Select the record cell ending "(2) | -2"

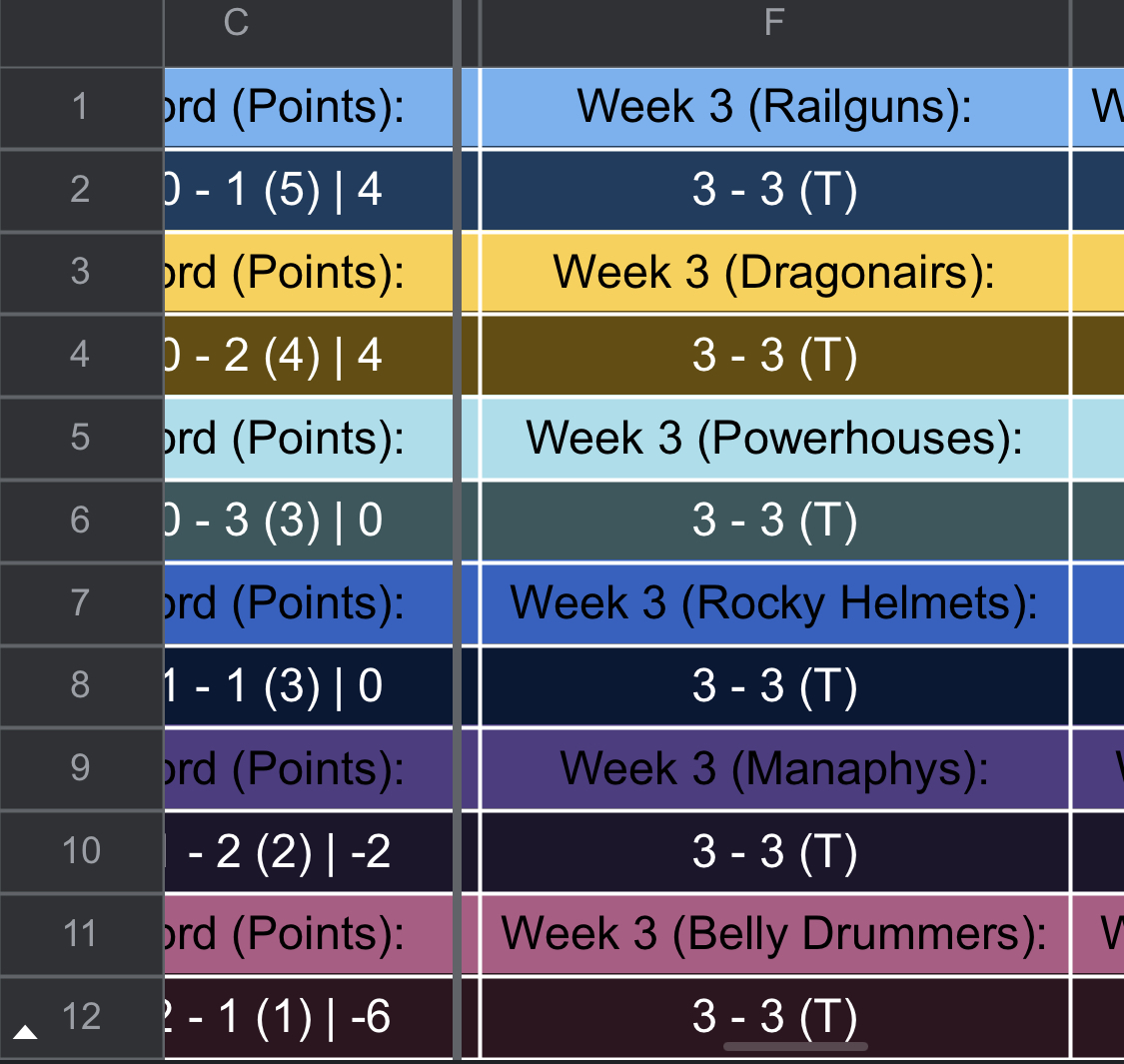(x=308, y=852)
